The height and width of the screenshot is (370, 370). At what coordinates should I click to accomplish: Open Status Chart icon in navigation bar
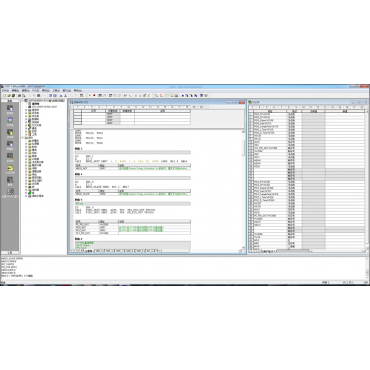10,132
